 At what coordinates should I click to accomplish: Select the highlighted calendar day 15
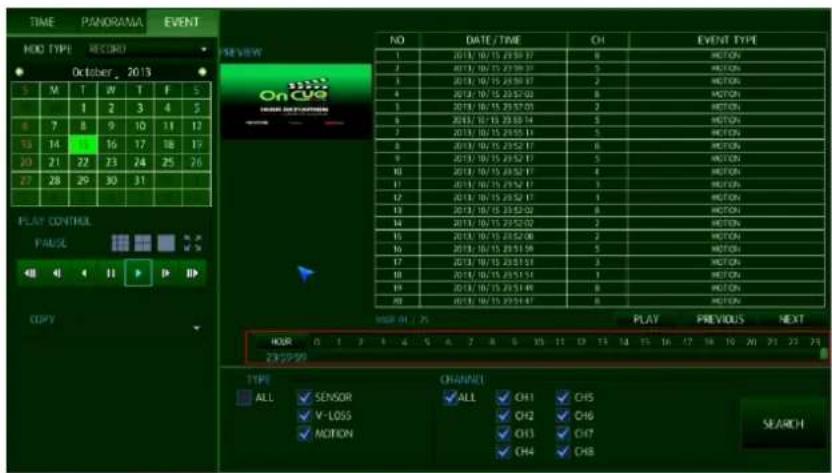pyautogui.click(x=83, y=144)
